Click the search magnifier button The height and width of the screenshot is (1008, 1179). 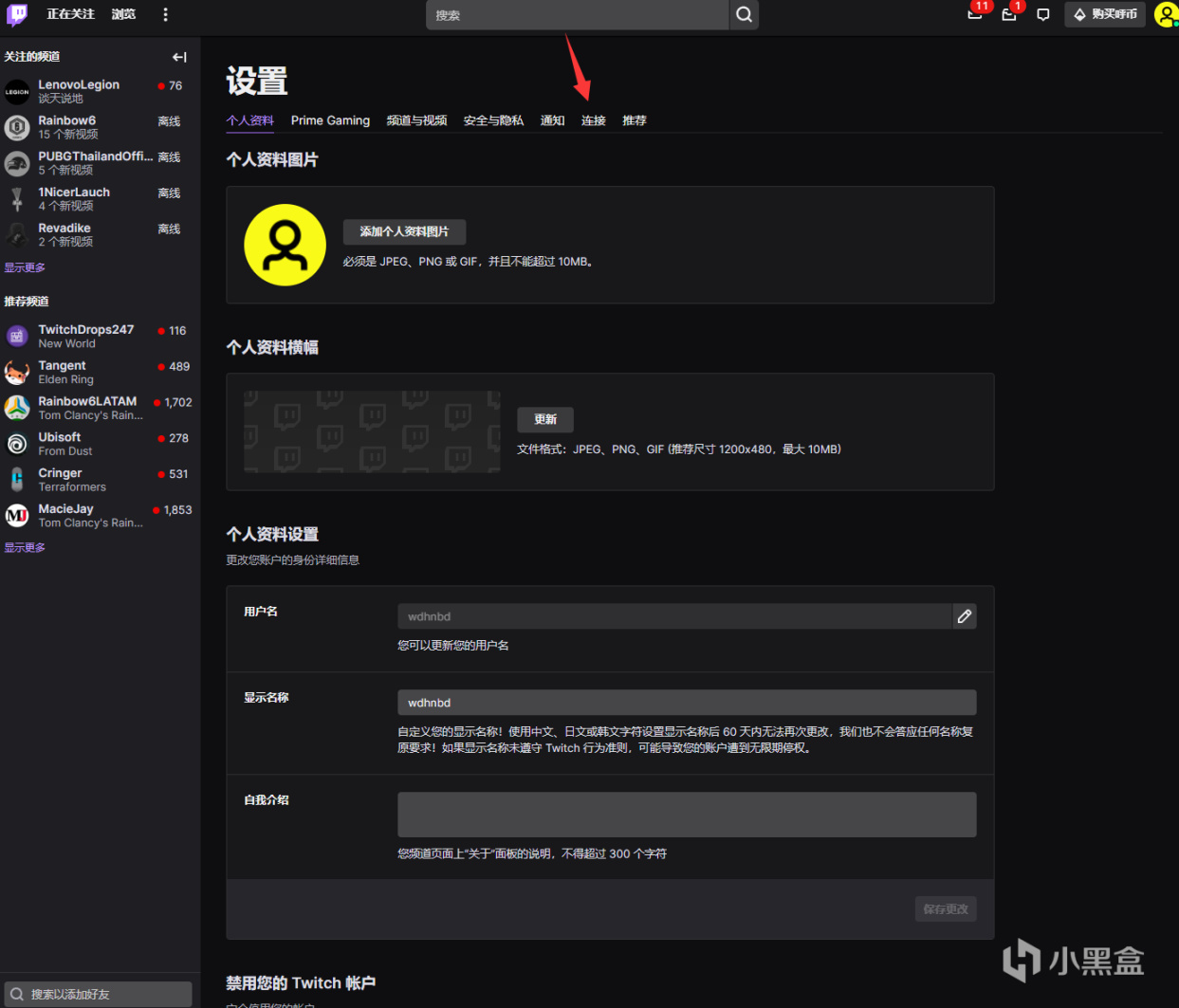(x=745, y=14)
